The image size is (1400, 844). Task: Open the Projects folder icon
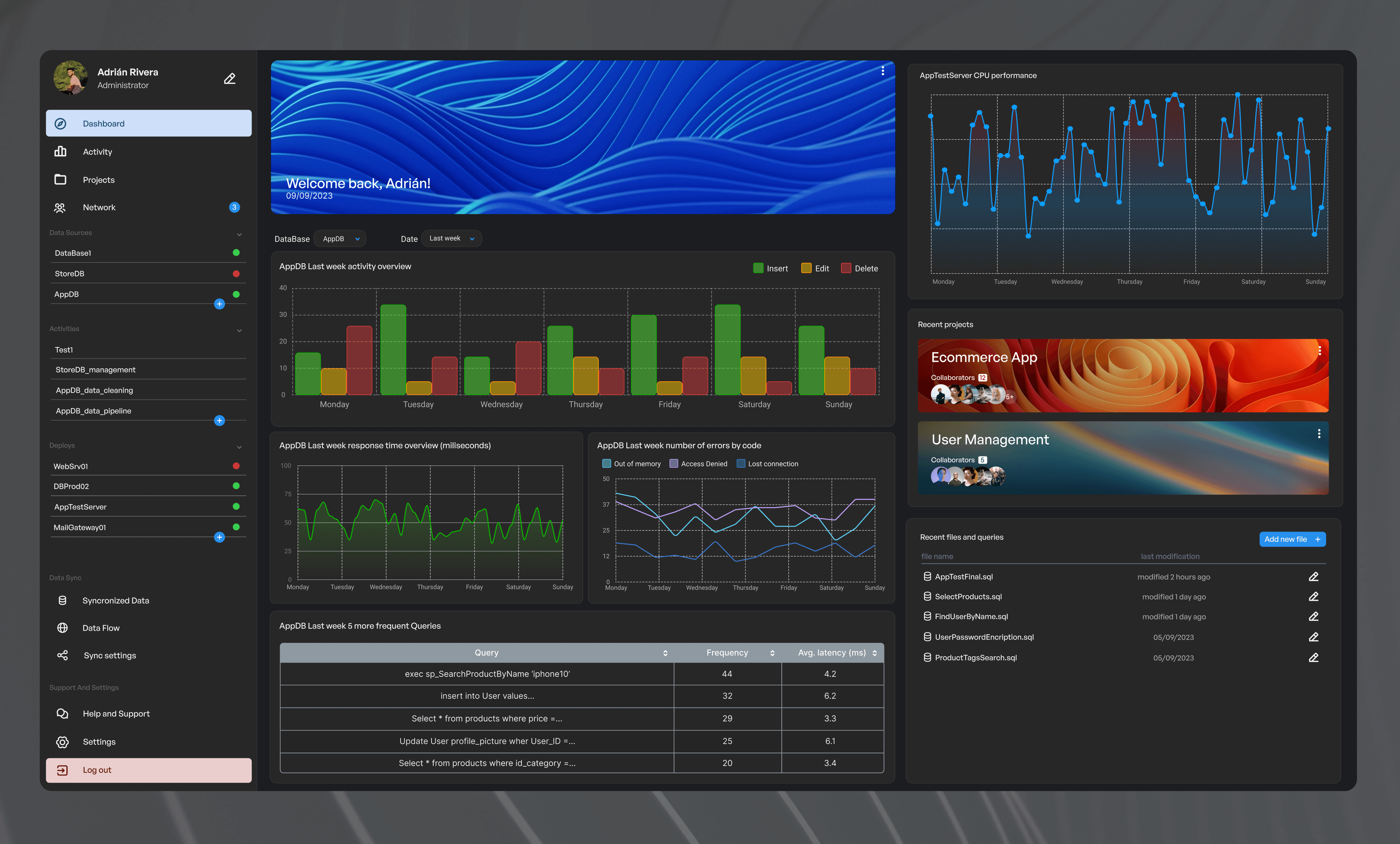point(61,179)
